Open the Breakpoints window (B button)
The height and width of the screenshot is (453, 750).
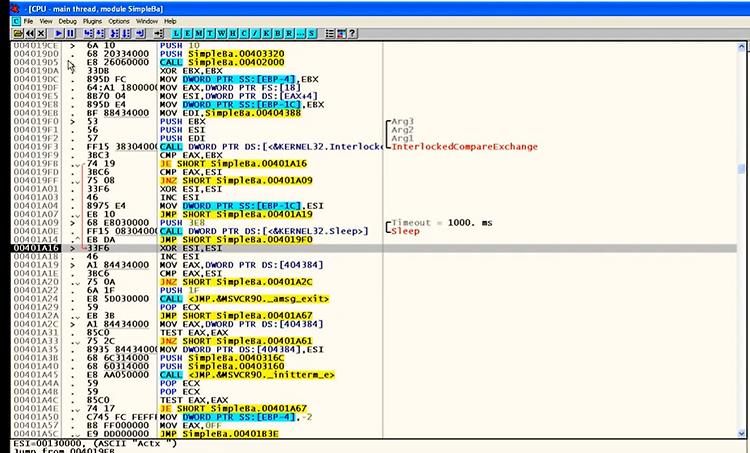pos(278,33)
